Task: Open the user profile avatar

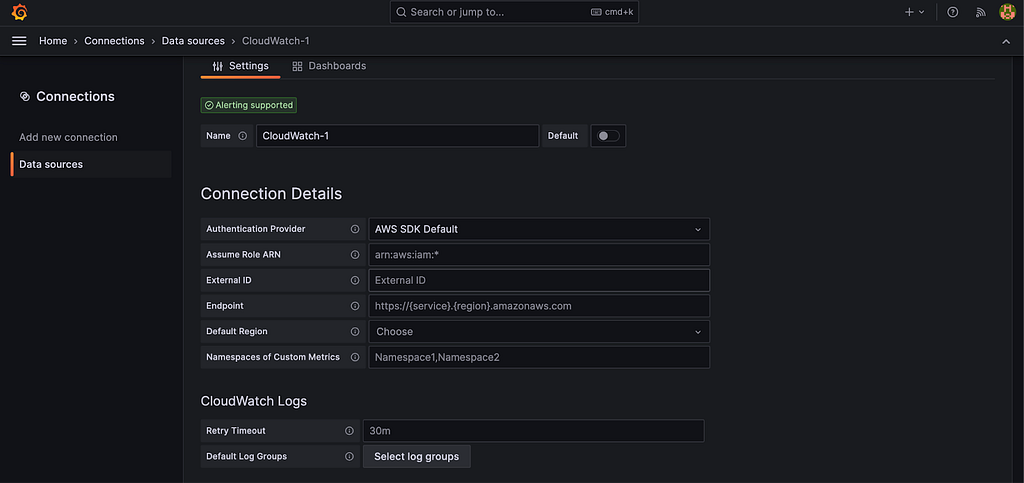Action: [1008, 12]
